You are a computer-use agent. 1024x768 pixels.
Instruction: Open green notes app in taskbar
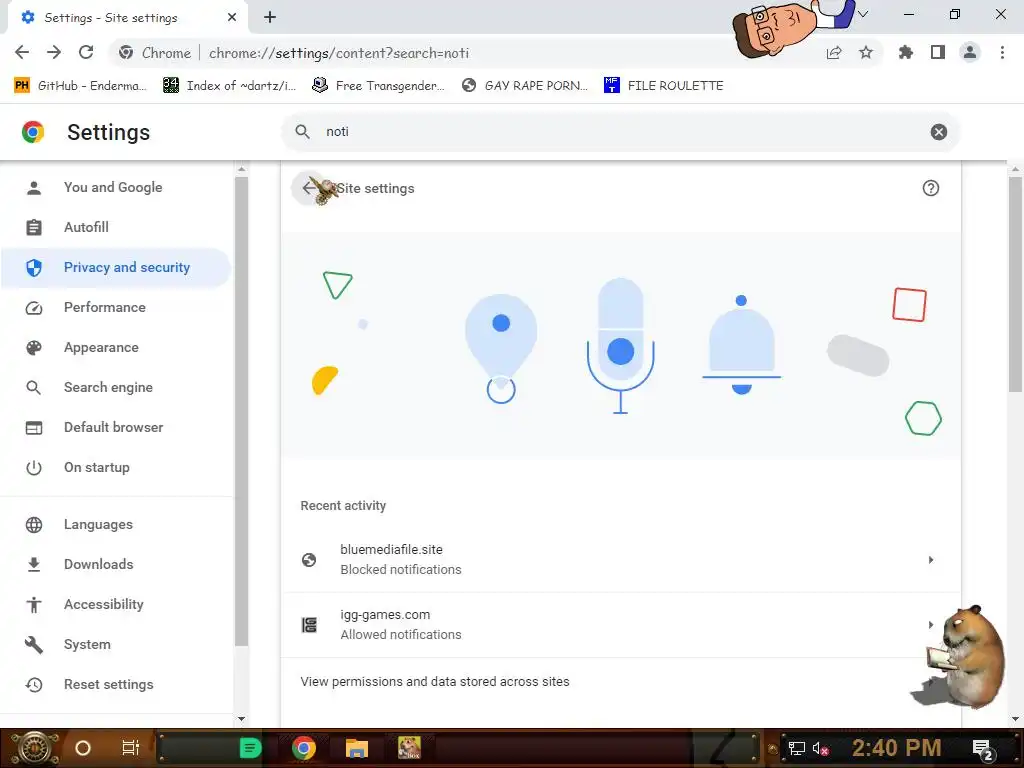coord(250,748)
